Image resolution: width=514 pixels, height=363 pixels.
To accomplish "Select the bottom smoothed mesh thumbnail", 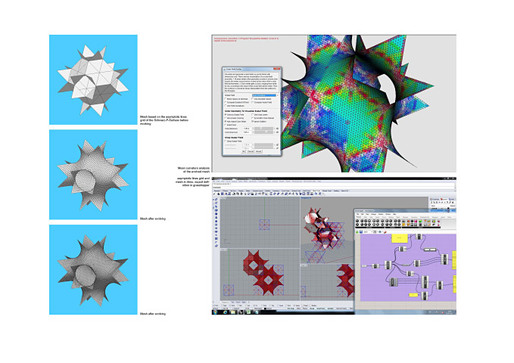I will point(93,270).
